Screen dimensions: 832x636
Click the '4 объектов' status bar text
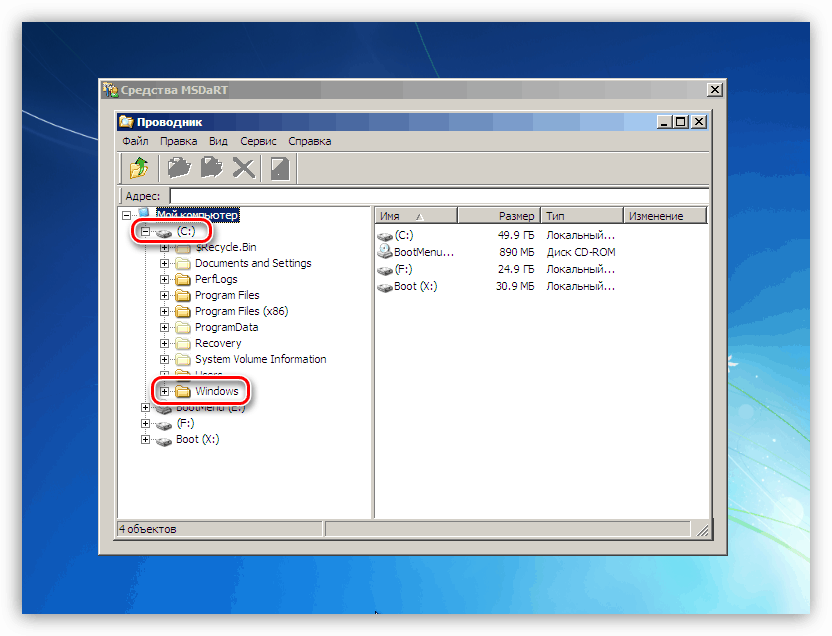[148, 529]
